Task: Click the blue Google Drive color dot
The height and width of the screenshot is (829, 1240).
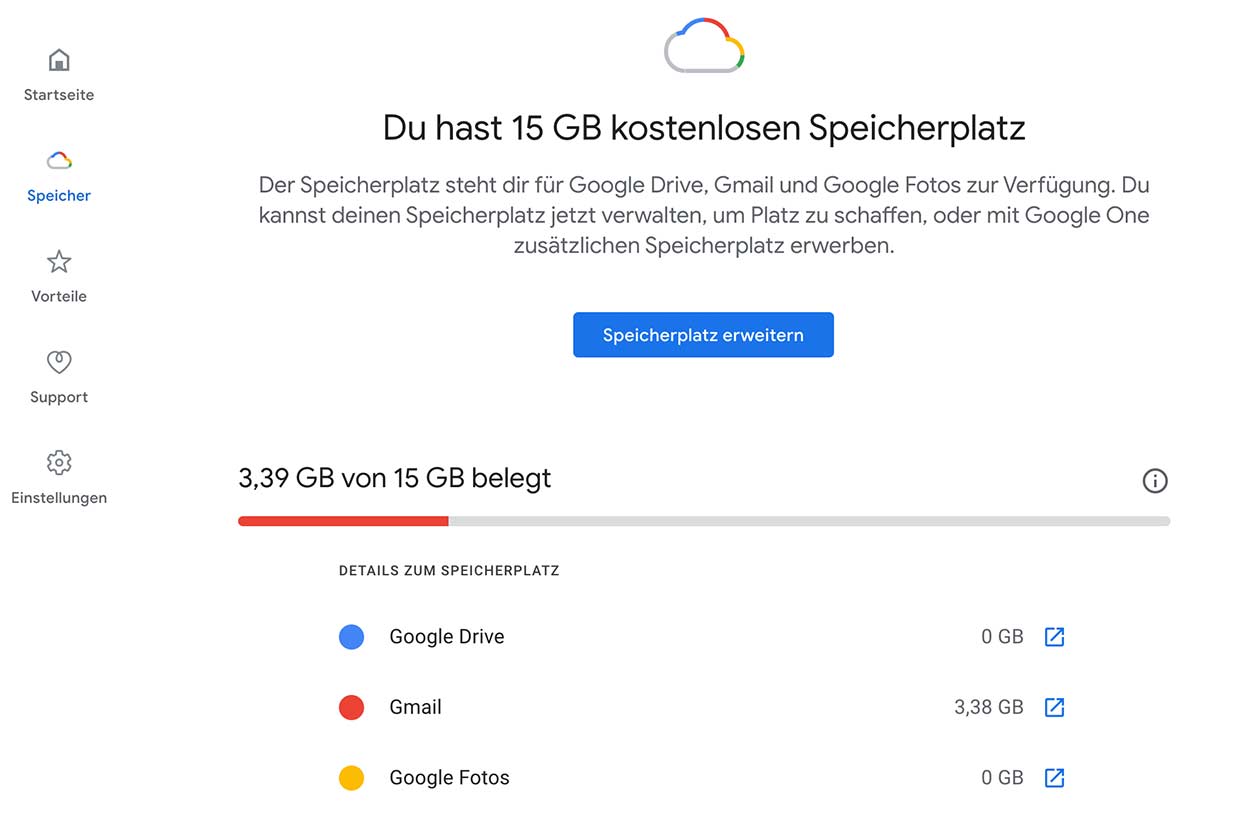Action: [x=351, y=637]
